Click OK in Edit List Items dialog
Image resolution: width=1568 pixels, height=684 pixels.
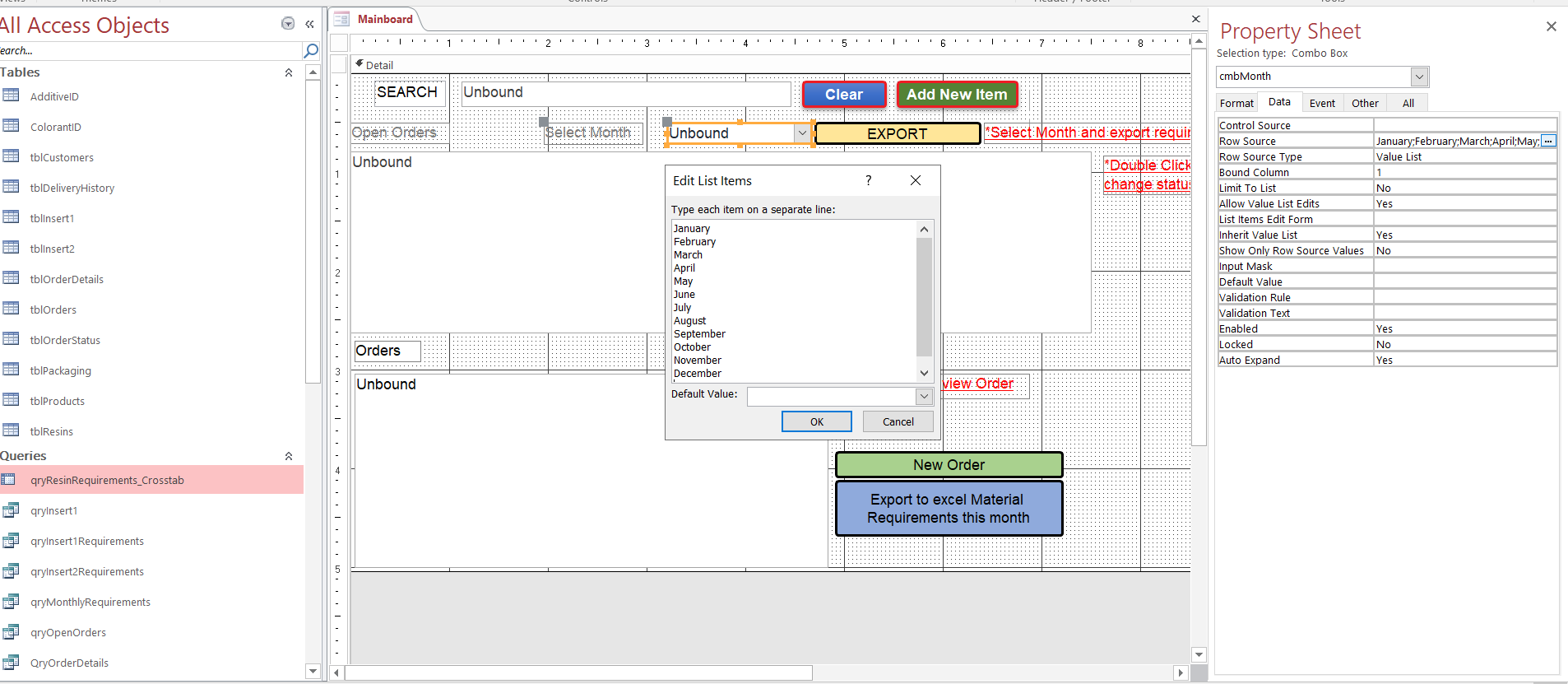tap(817, 421)
